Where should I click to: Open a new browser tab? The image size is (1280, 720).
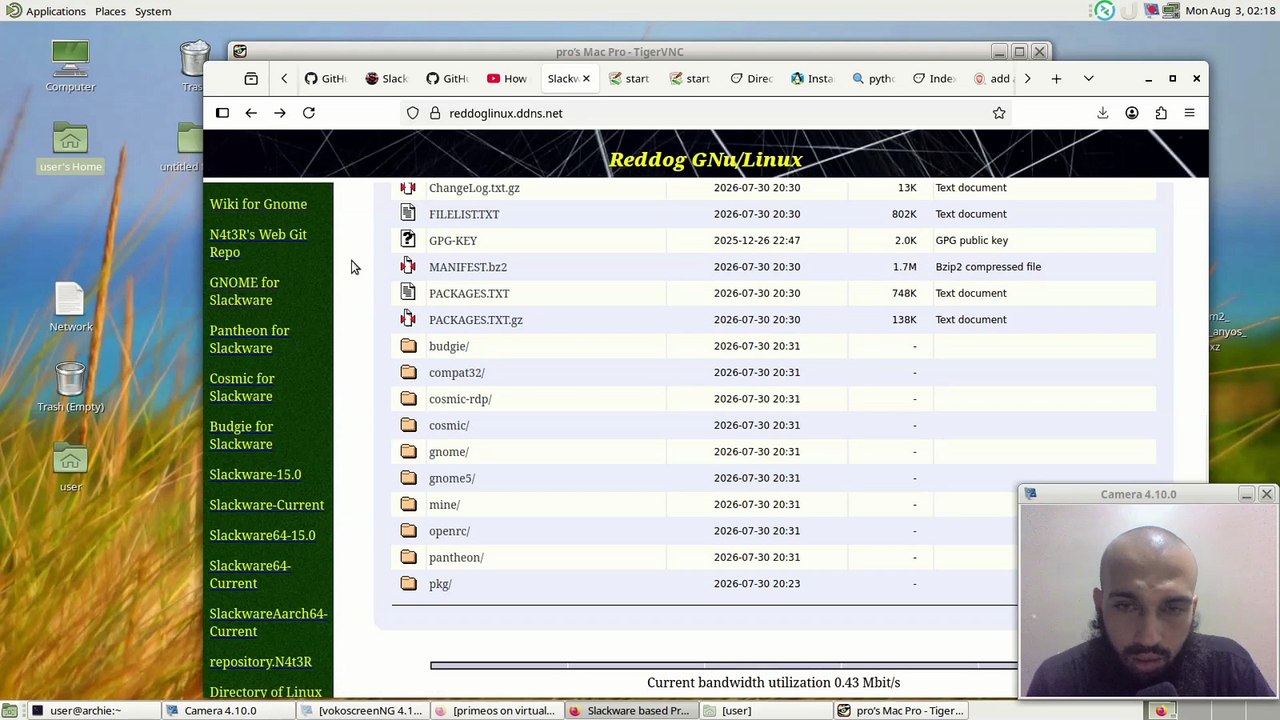[x=1056, y=78]
